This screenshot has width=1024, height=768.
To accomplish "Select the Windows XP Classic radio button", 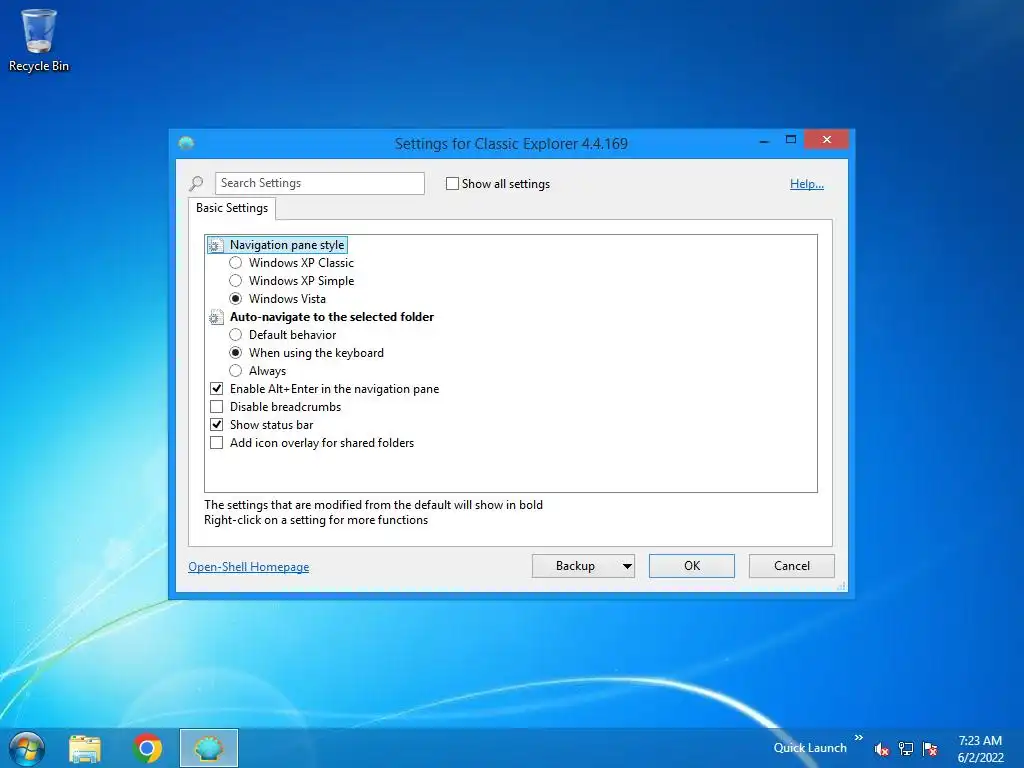I will tap(236, 263).
